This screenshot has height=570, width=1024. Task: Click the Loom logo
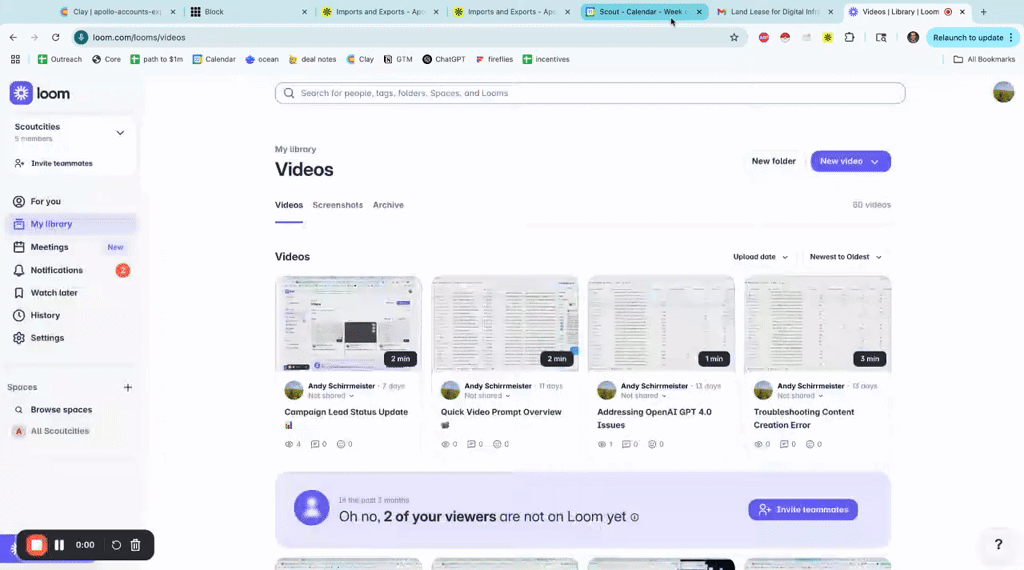40,93
